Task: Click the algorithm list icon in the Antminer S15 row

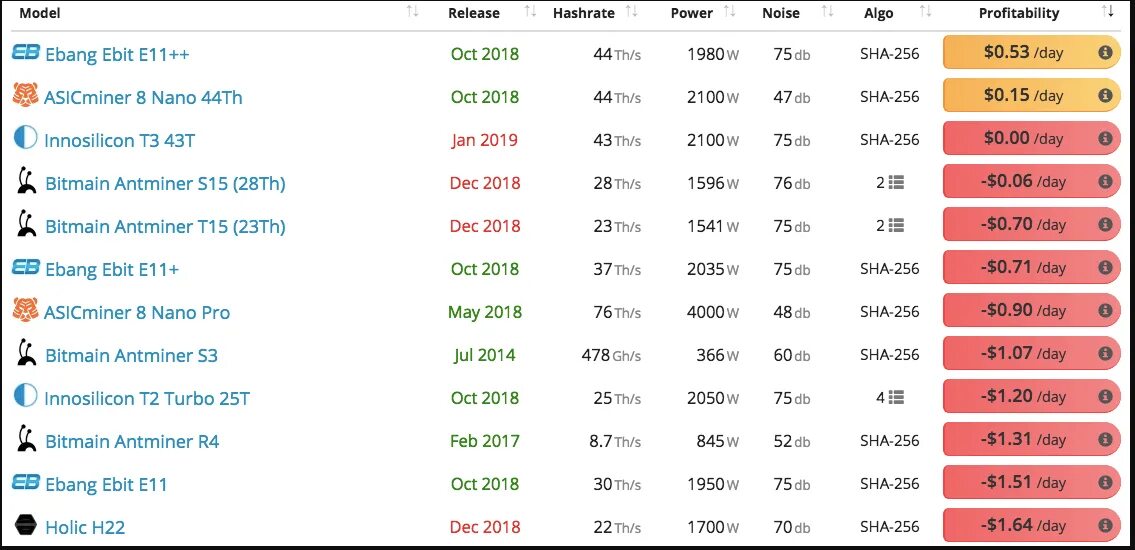Action: click(896, 183)
